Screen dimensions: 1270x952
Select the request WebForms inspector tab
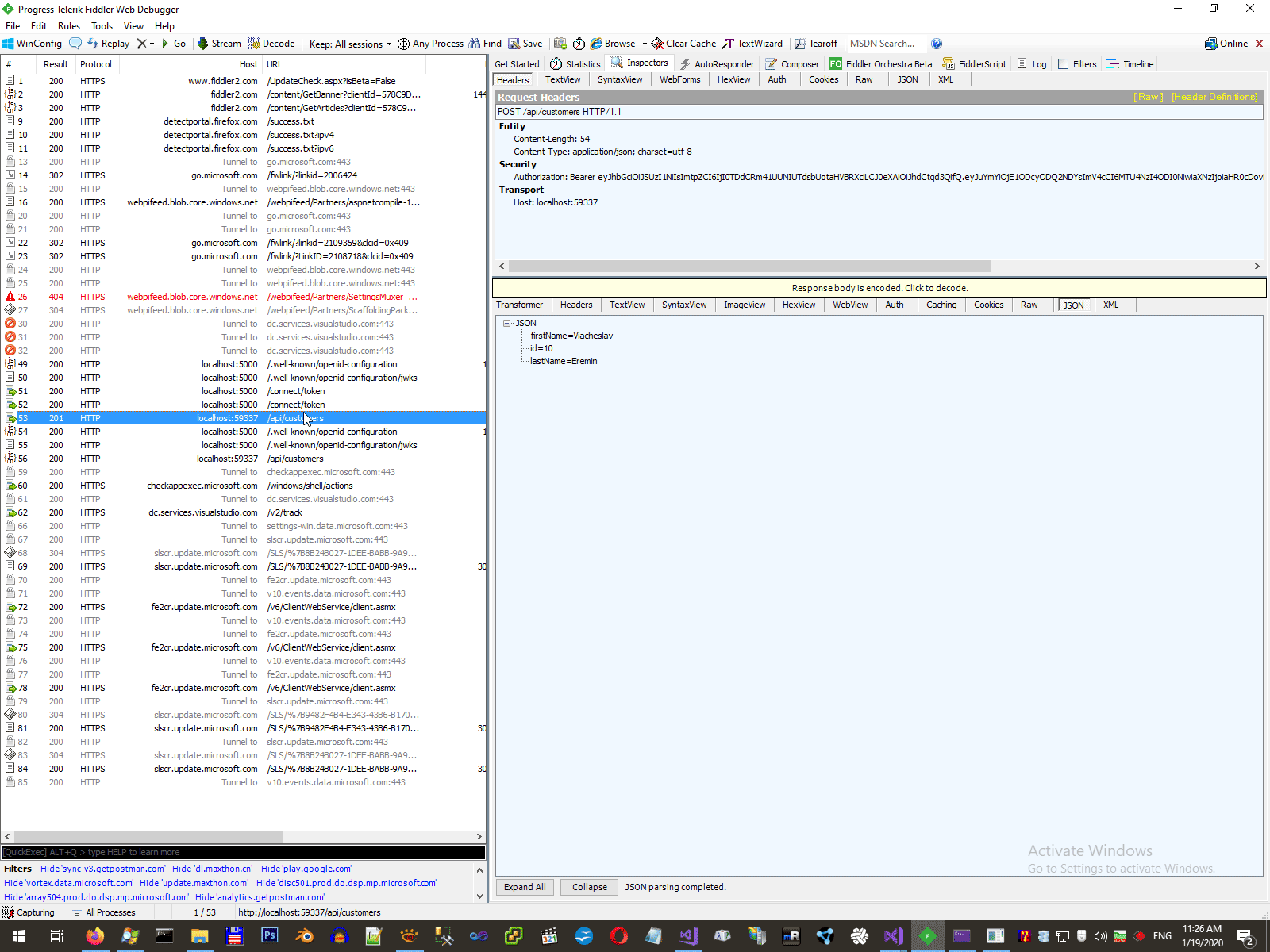point(680,79)
